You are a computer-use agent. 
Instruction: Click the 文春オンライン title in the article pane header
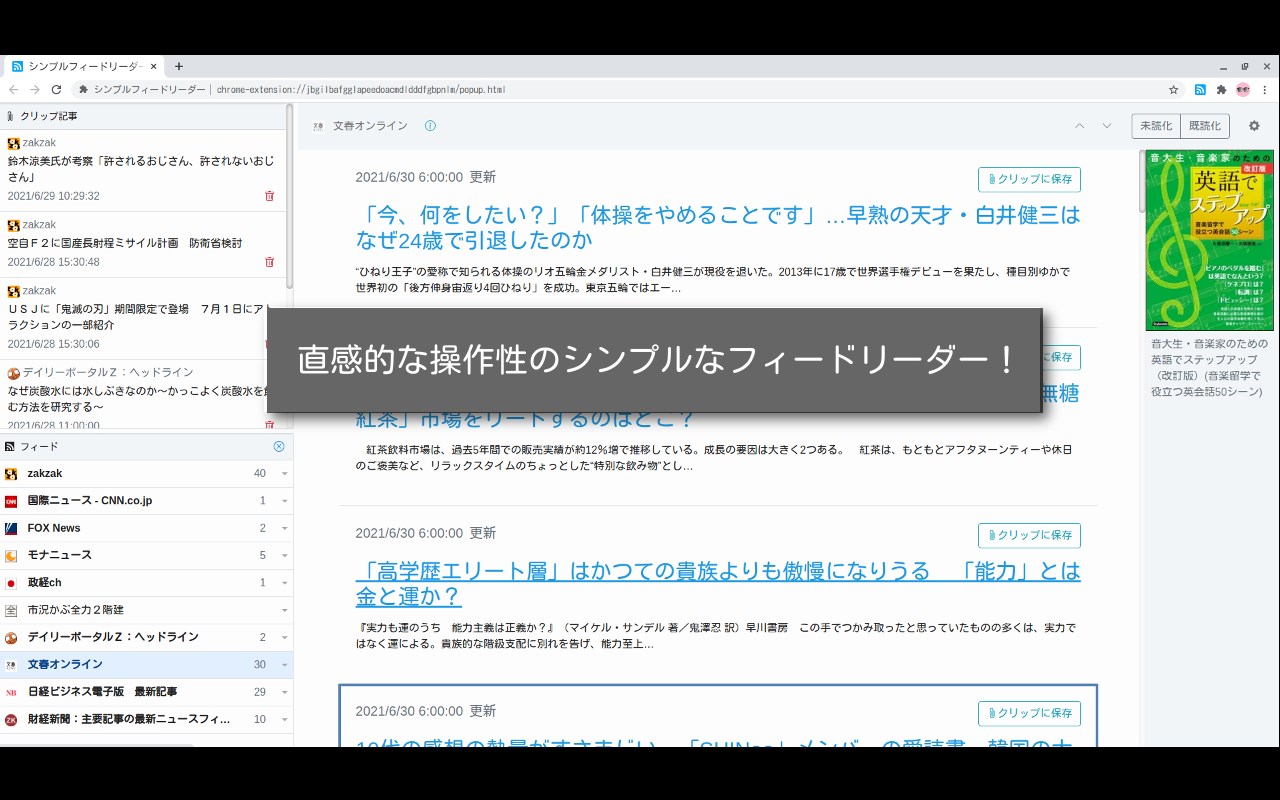click(x=370, y=126)
